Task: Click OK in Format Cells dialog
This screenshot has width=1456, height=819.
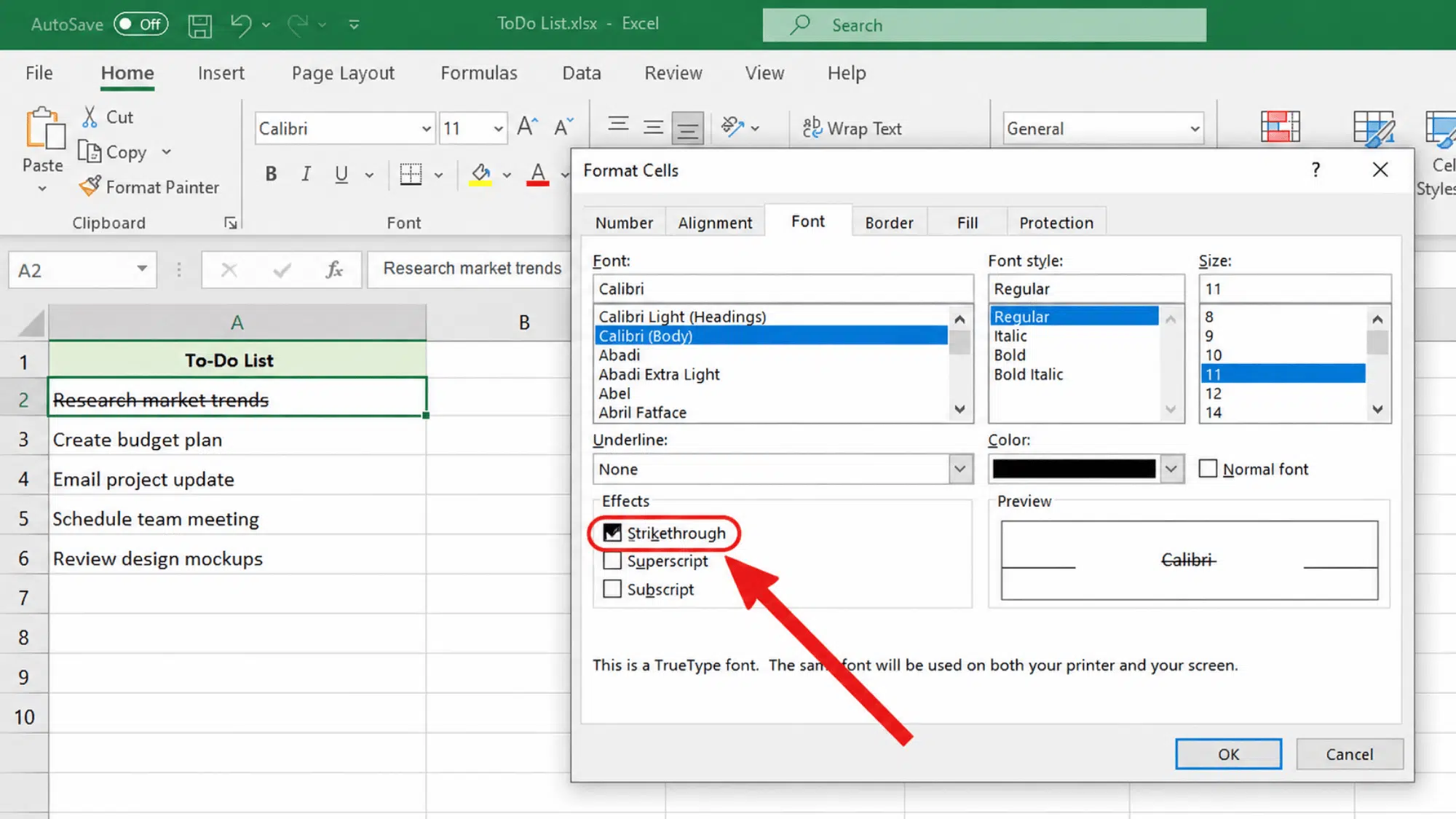Action: 1228,754
